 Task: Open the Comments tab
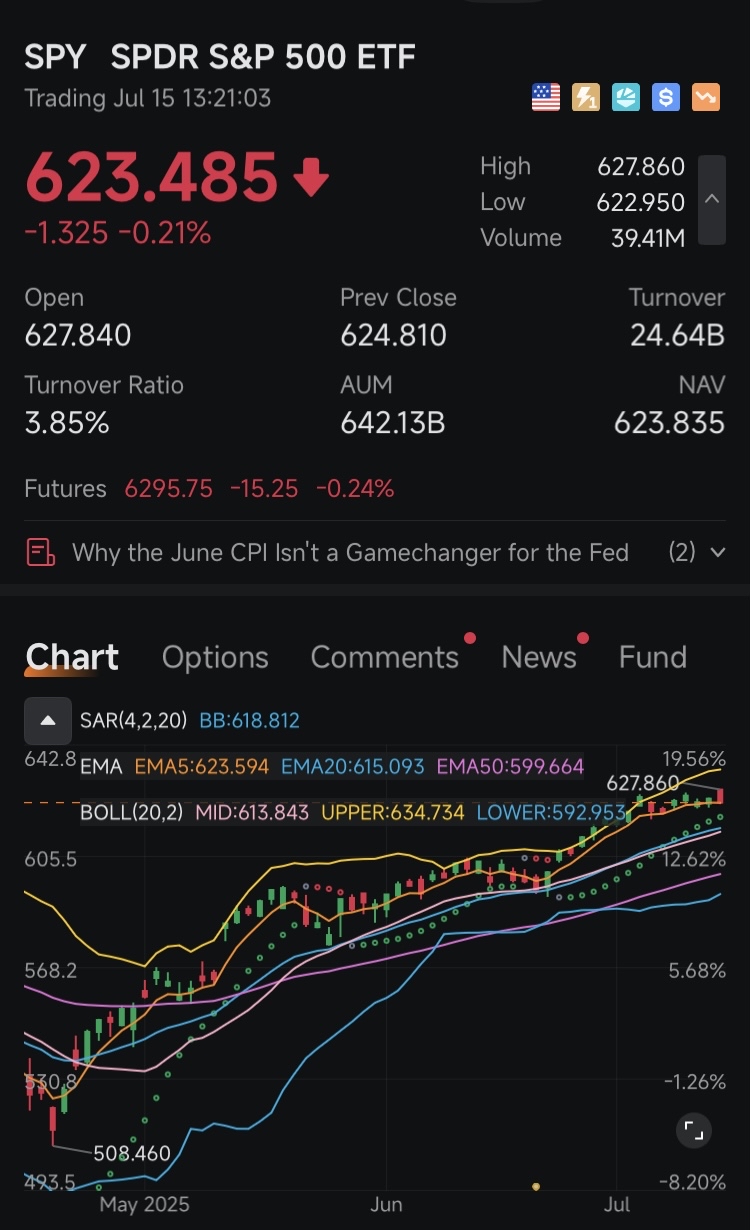[385, 657]
